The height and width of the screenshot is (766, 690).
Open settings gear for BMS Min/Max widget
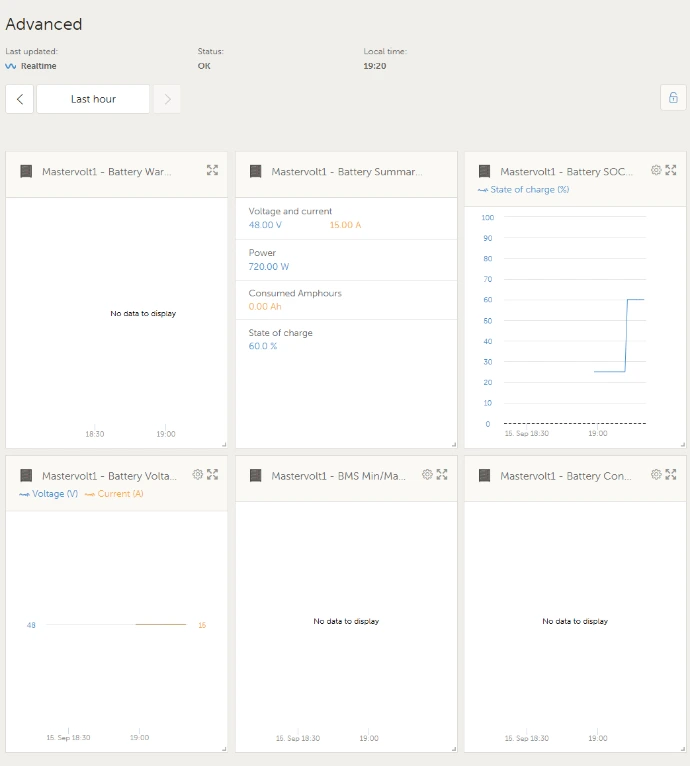(427, 475)
